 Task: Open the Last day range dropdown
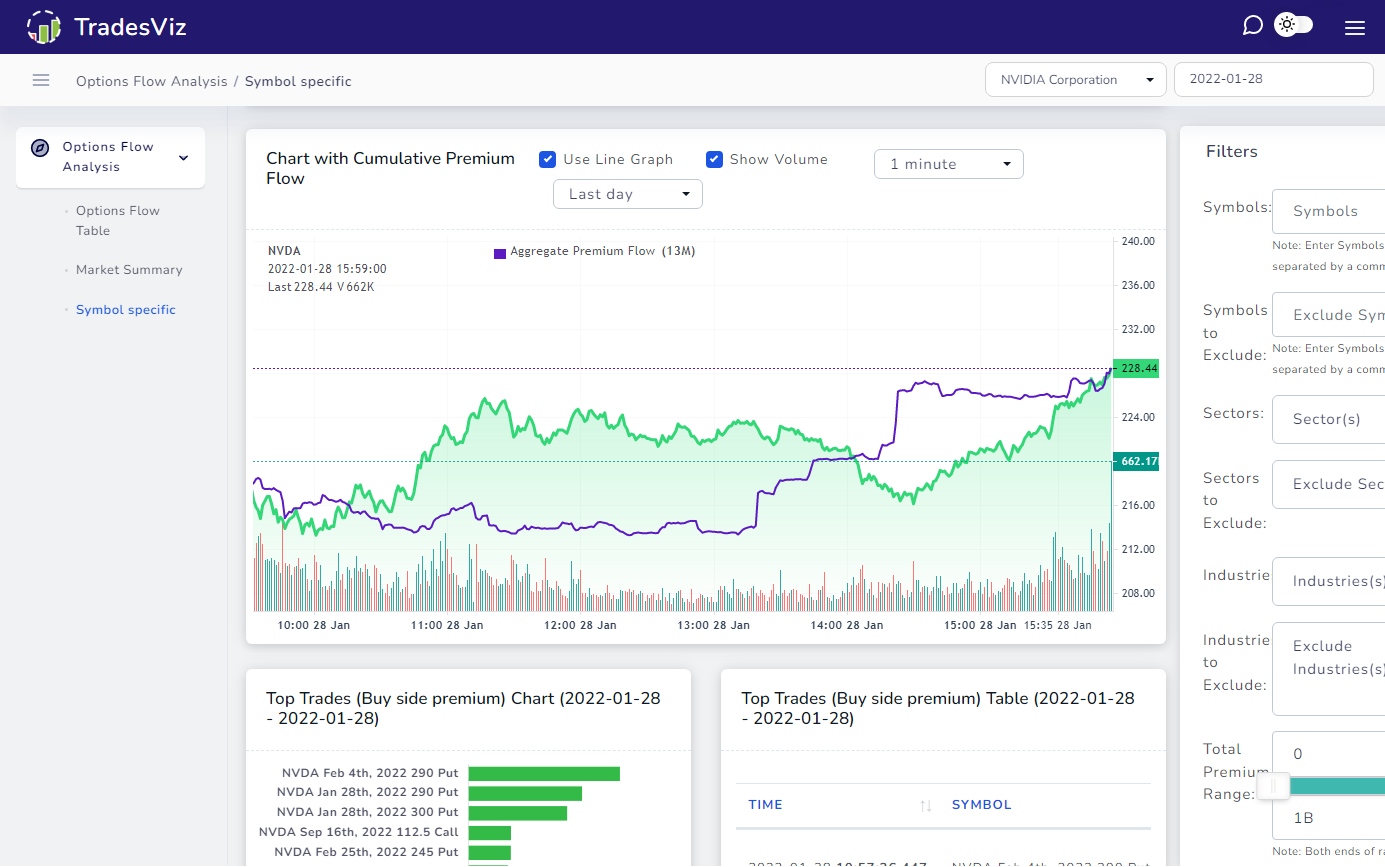pos(627,195)
